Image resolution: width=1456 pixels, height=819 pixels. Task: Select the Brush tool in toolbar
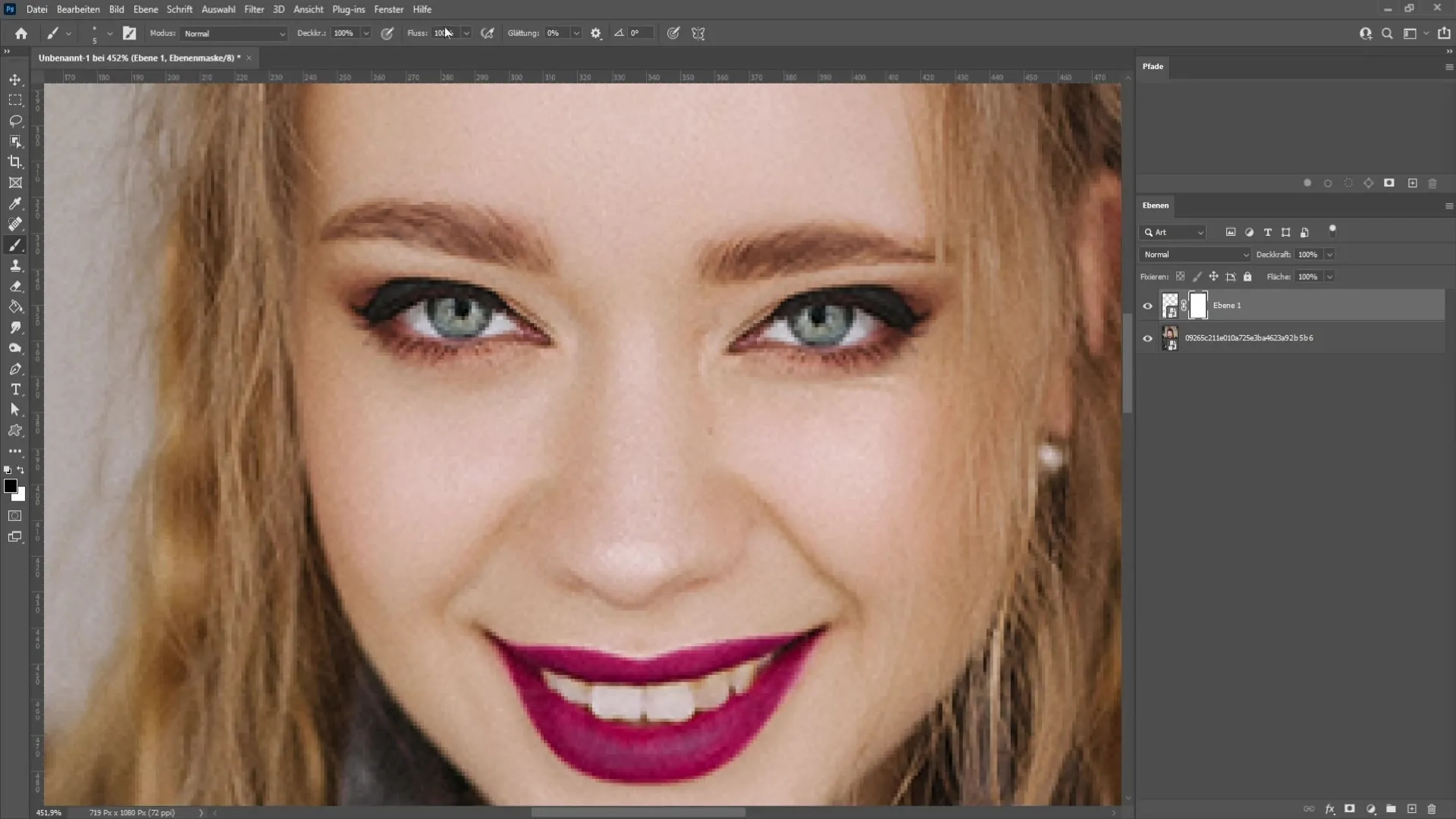pos(15,245)
